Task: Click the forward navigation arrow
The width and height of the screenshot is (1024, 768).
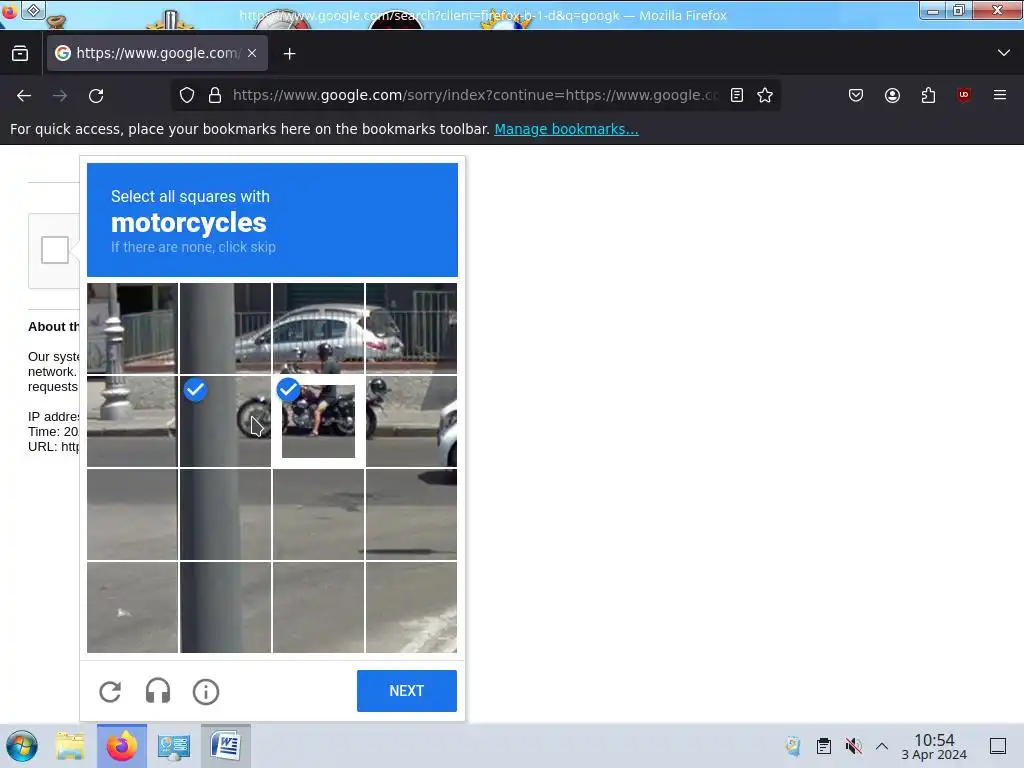Action: (60, 95)
